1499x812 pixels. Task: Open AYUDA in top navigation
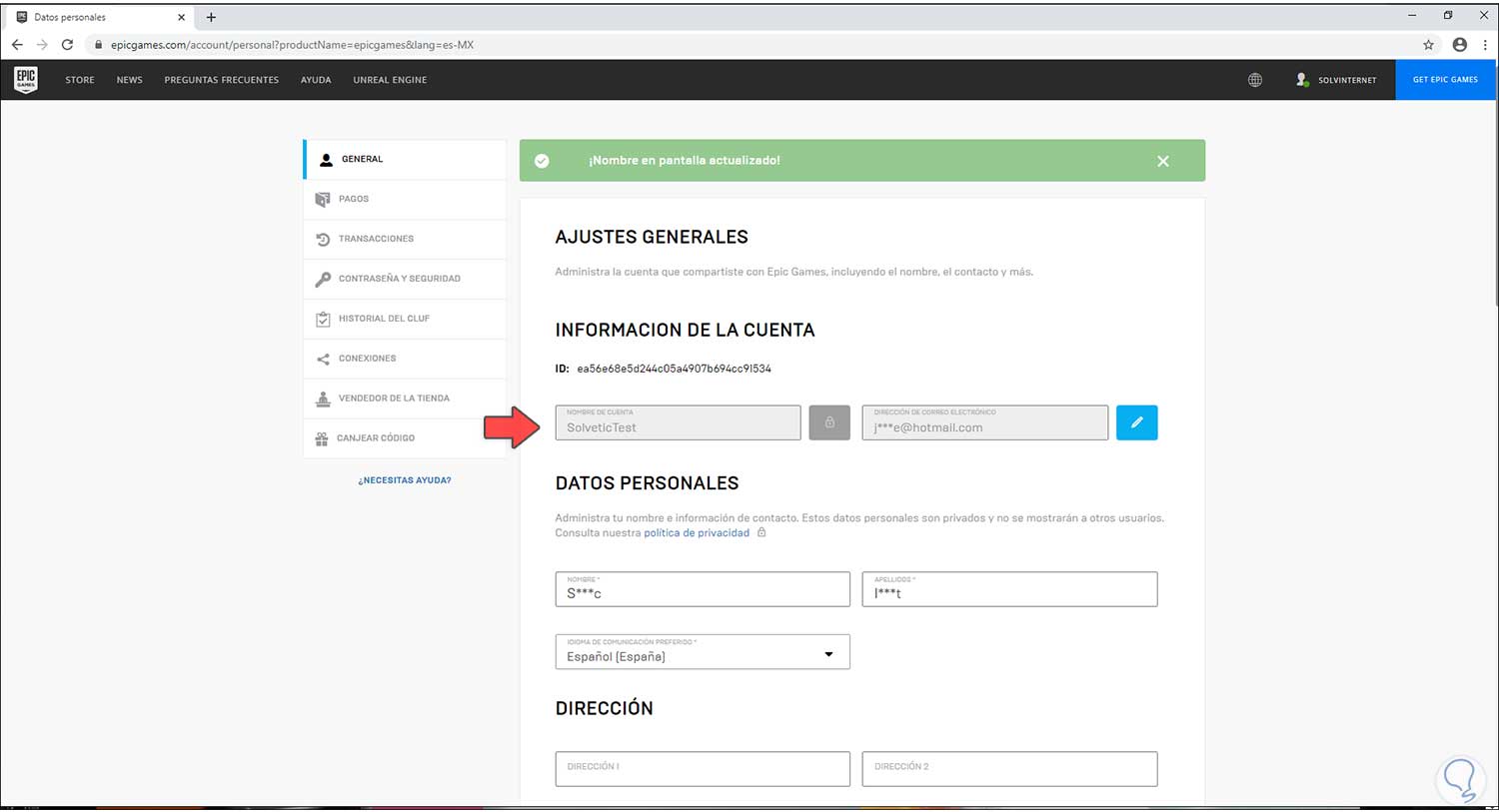pos(316,80)
